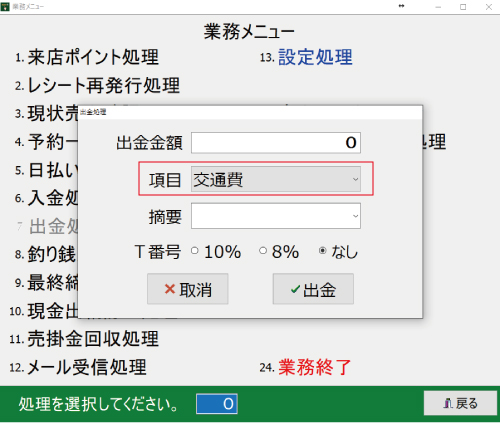
Task: Select the 10% T番号 radio button
Action: 195,251
